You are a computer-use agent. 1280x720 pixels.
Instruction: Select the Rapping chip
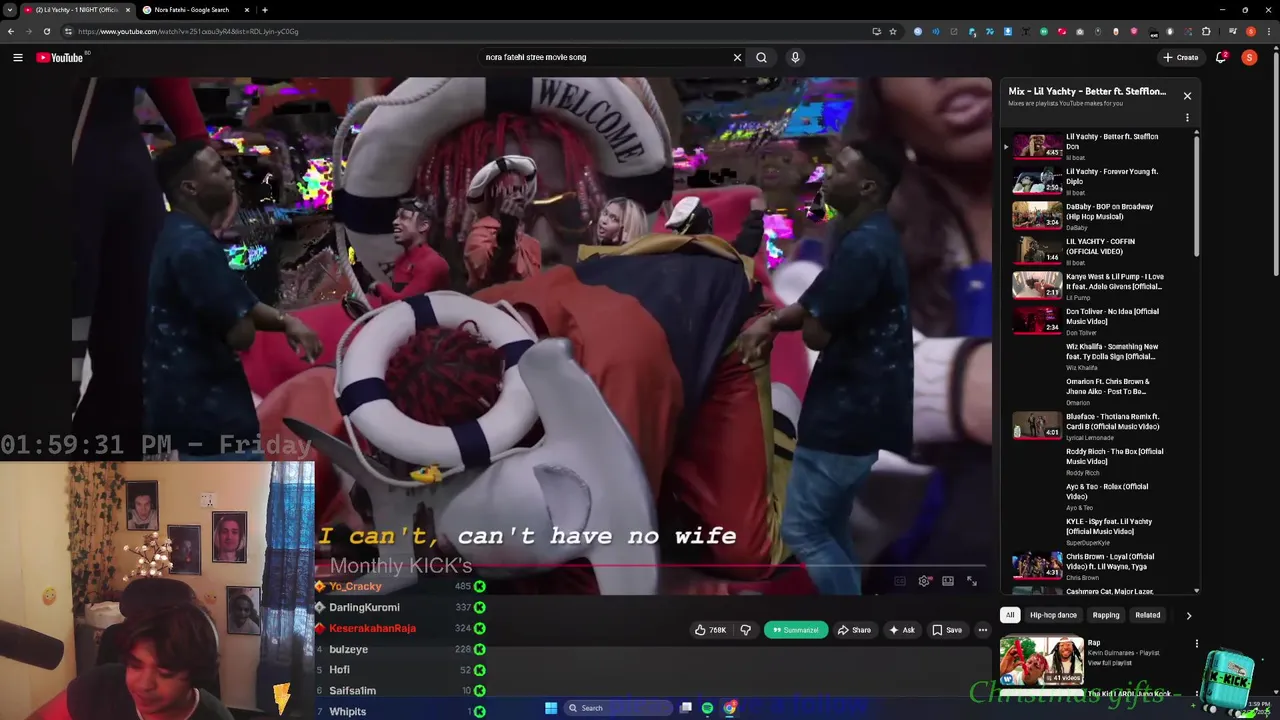point(1106,615)
